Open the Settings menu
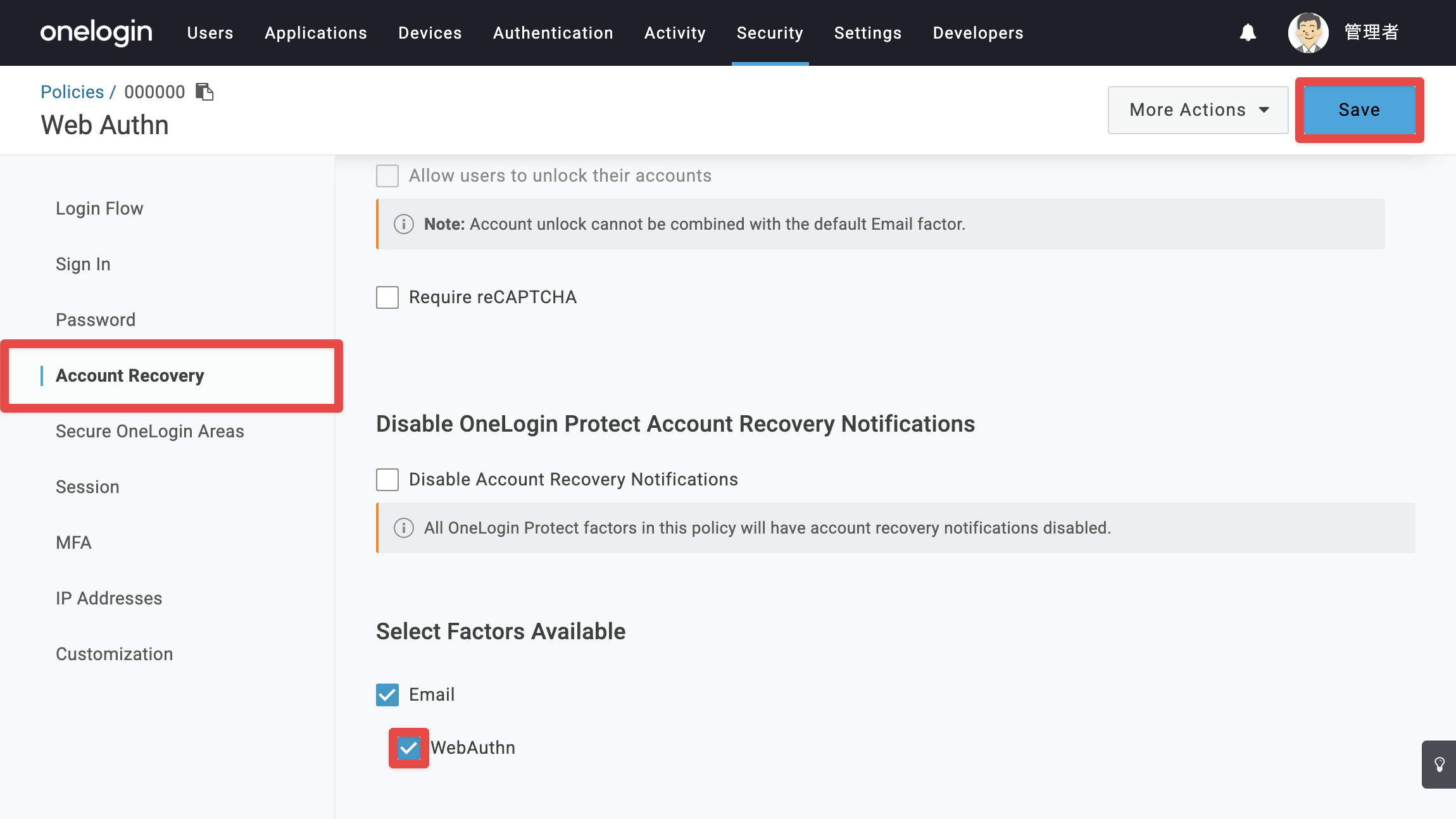 click(868, 33)
